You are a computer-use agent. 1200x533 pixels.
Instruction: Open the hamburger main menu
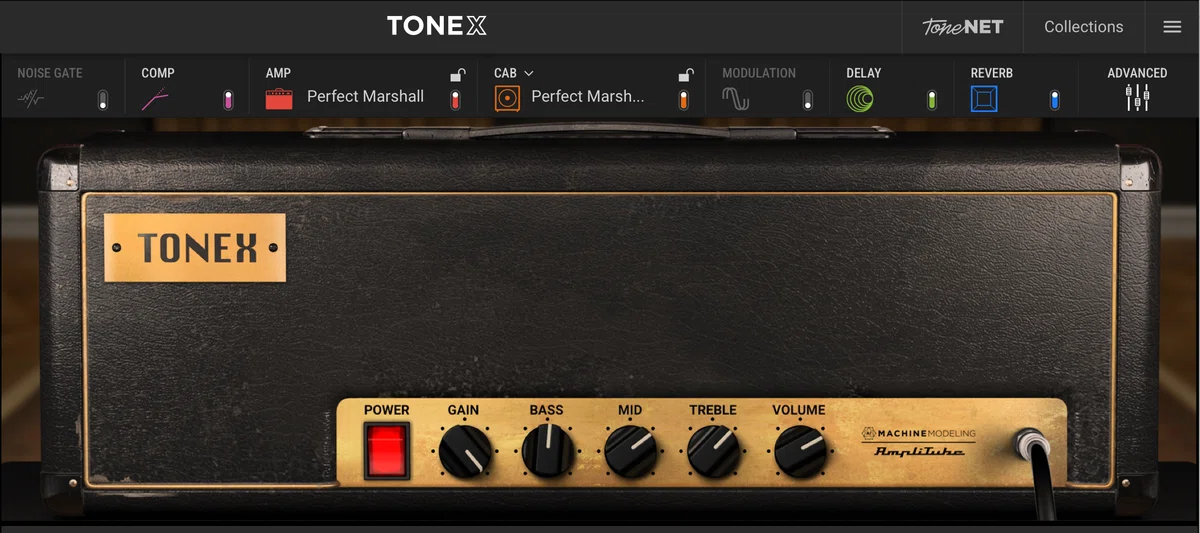[1172, 27]
